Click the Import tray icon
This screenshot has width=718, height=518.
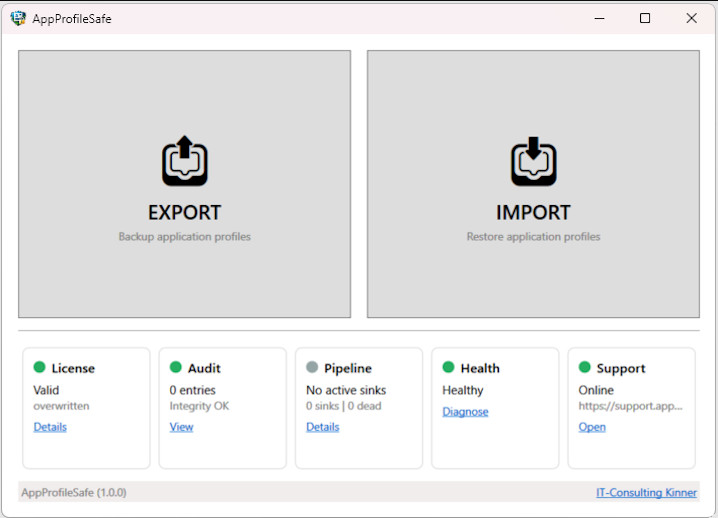coord(533,161)
